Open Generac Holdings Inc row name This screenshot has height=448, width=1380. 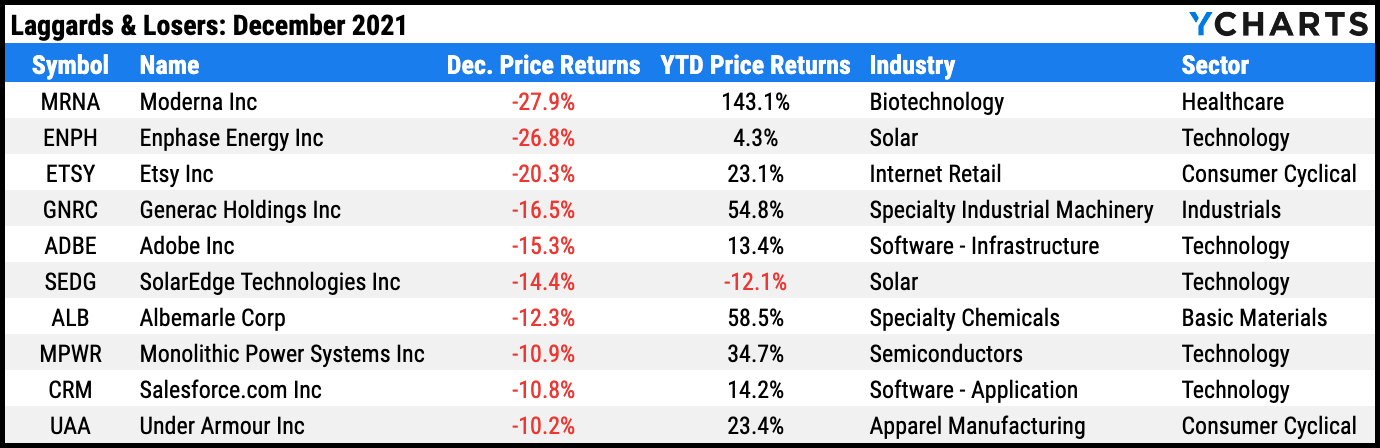tap(240, 210)
